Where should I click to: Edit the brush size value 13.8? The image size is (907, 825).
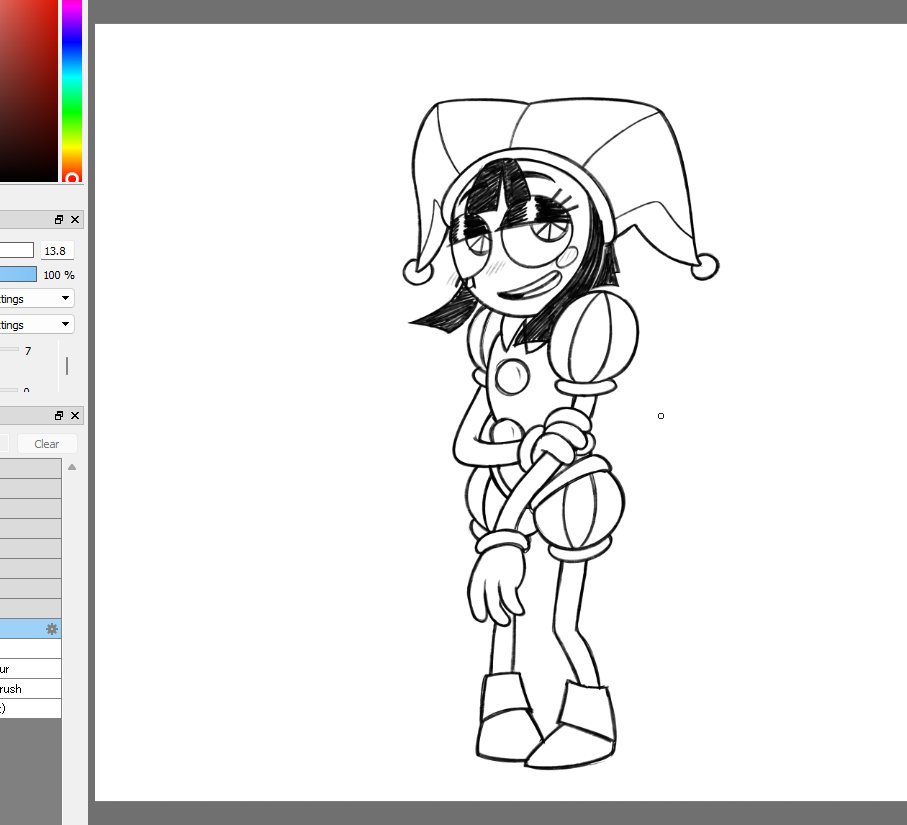(x=56, y=251)
